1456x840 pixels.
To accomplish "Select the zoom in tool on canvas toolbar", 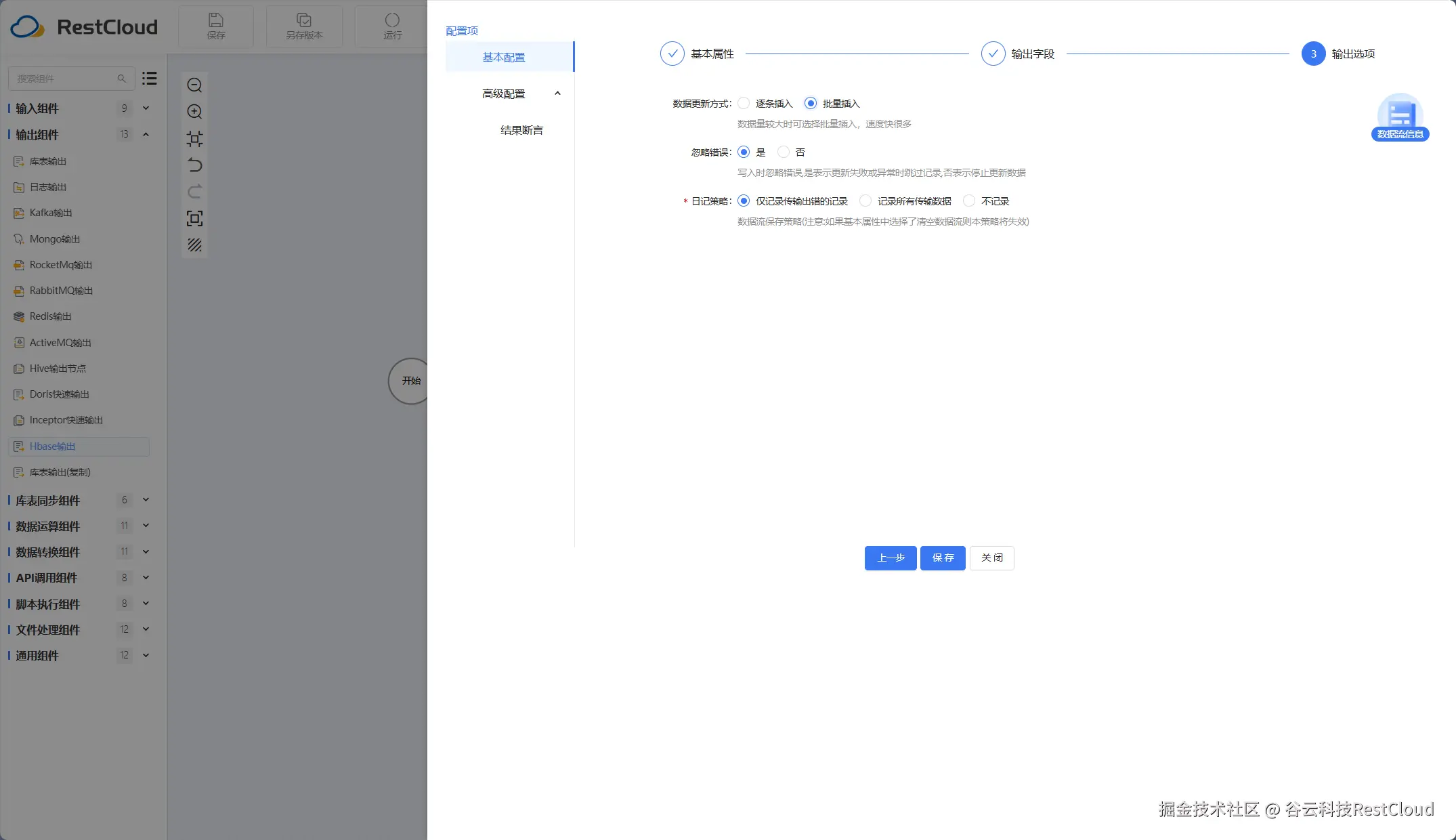I will [194, 111].
